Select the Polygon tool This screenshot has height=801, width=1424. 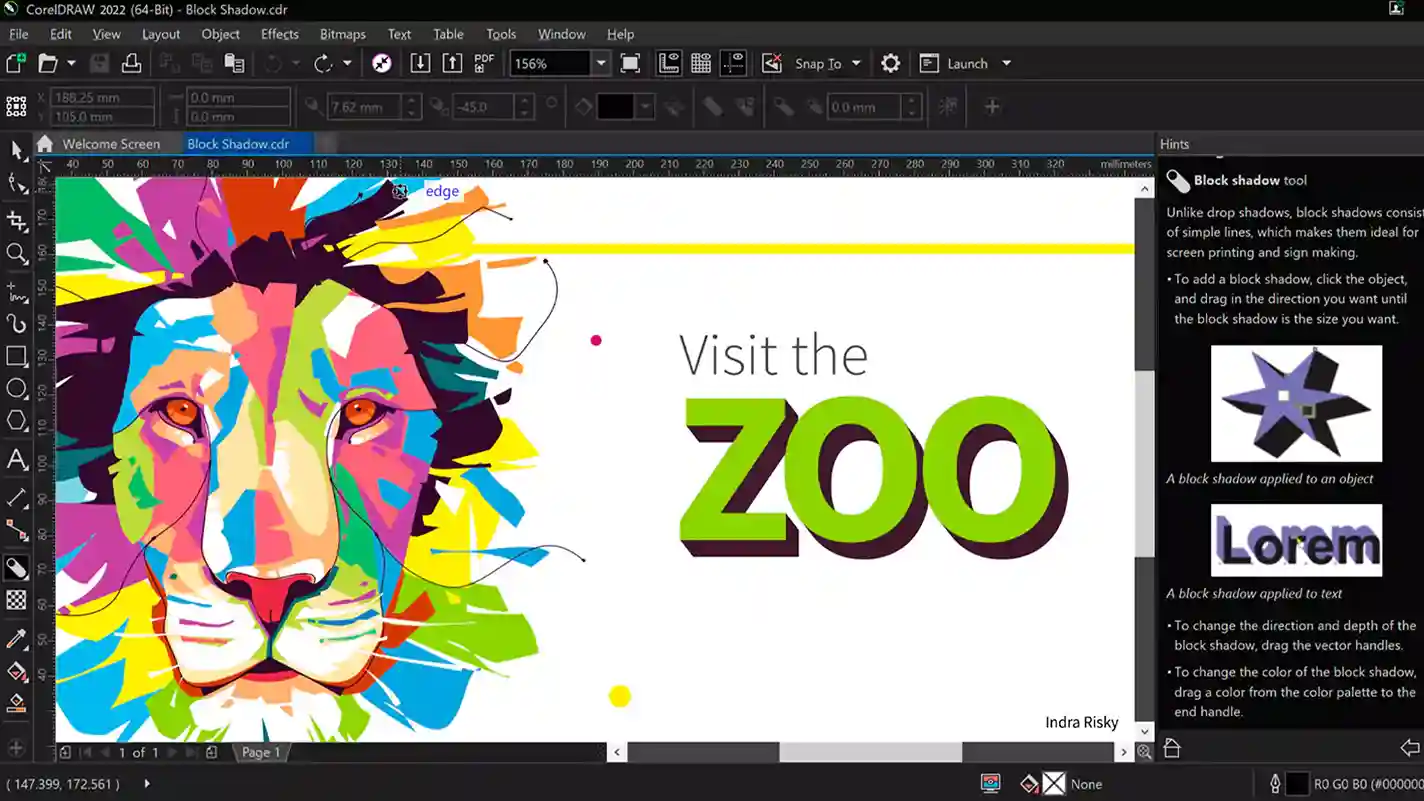click(16, 421)
